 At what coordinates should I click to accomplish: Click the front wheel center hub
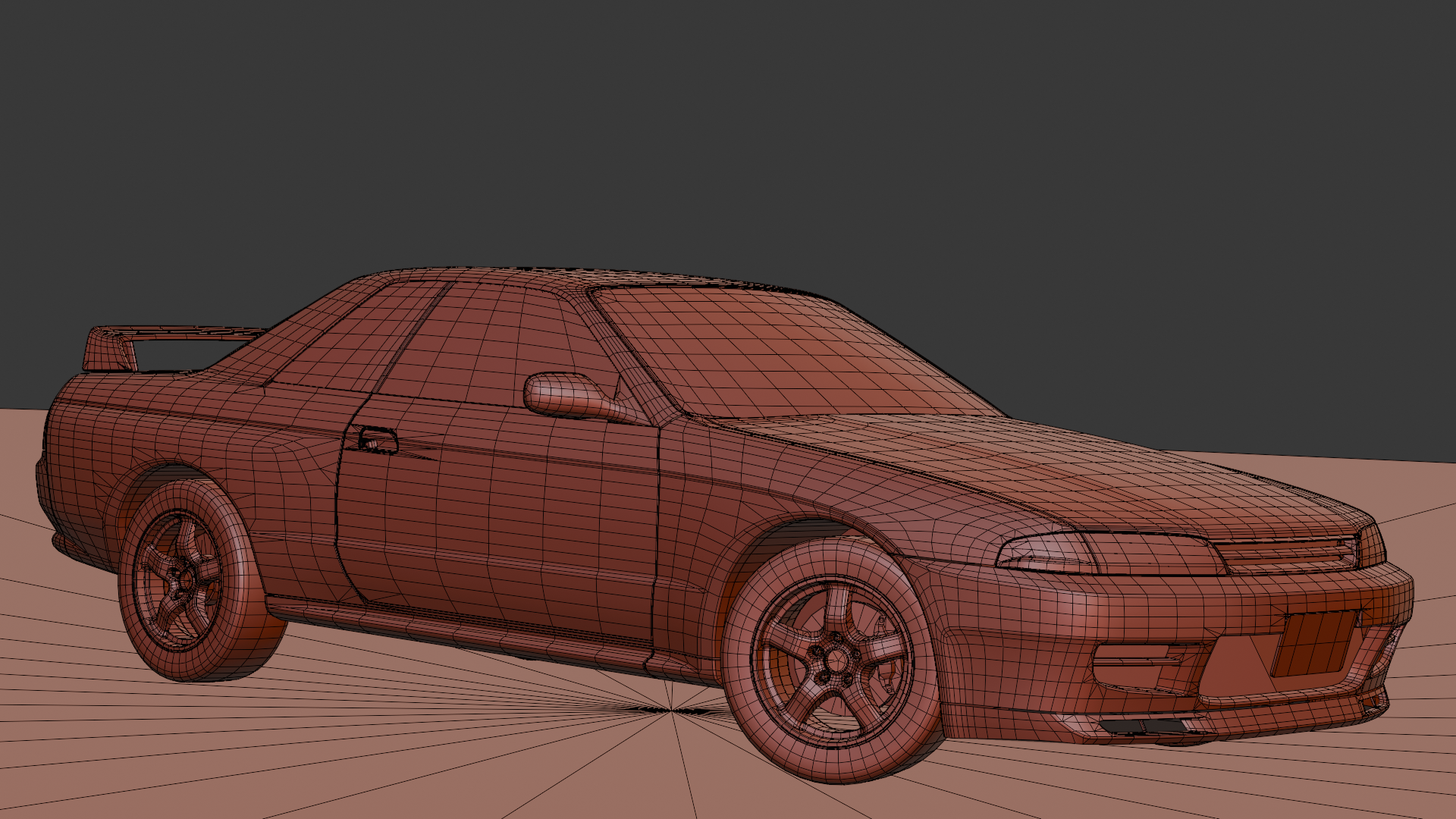tap(836, 661)
